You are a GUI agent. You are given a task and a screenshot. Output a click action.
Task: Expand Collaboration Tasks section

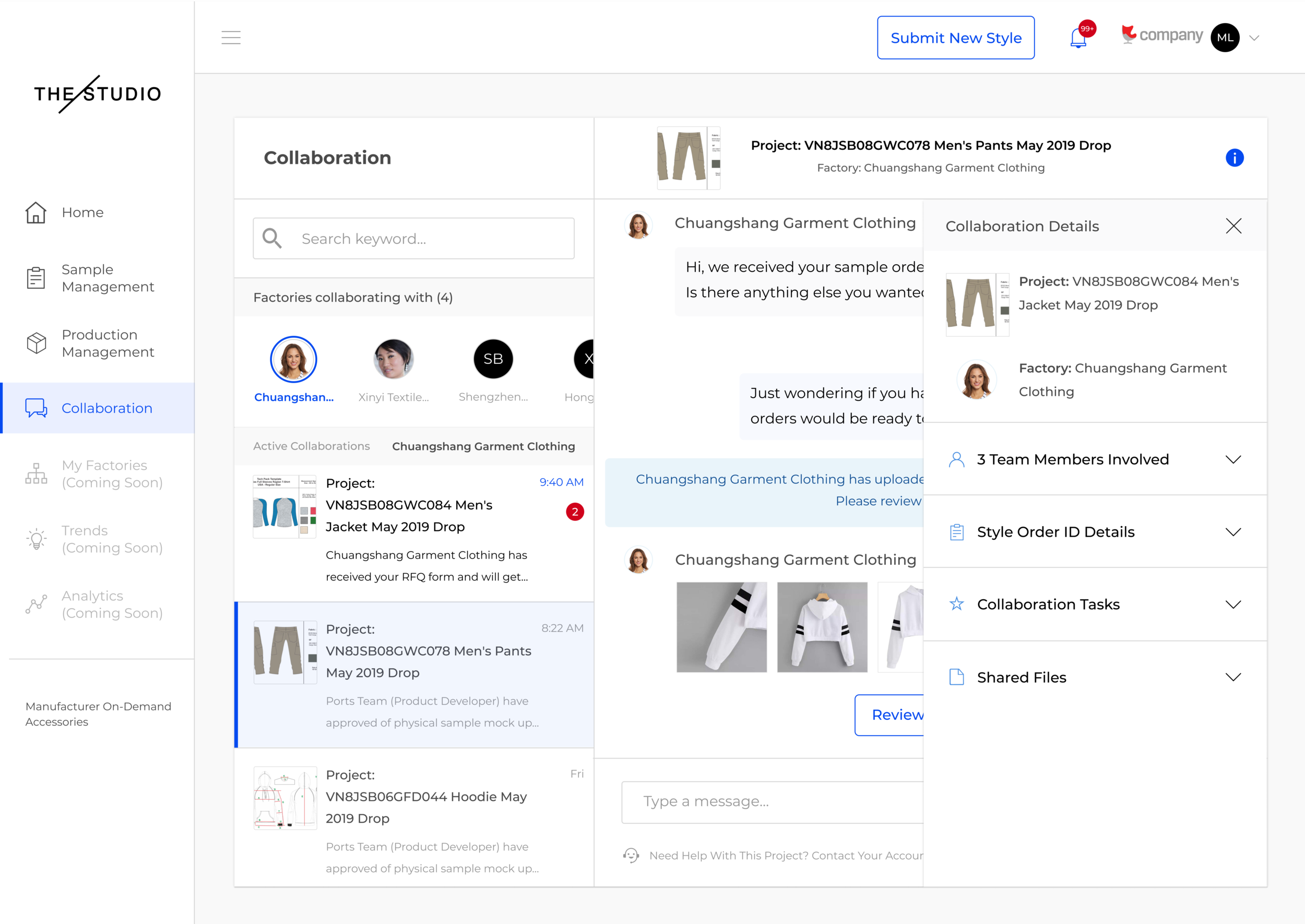pyautogui.click(x=1095, y=604)
